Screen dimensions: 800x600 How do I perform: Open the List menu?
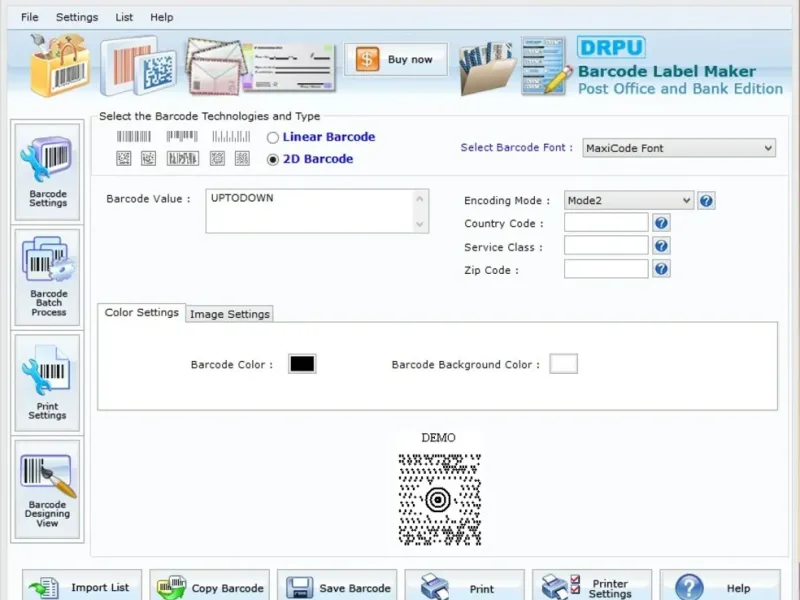(124, 17)
